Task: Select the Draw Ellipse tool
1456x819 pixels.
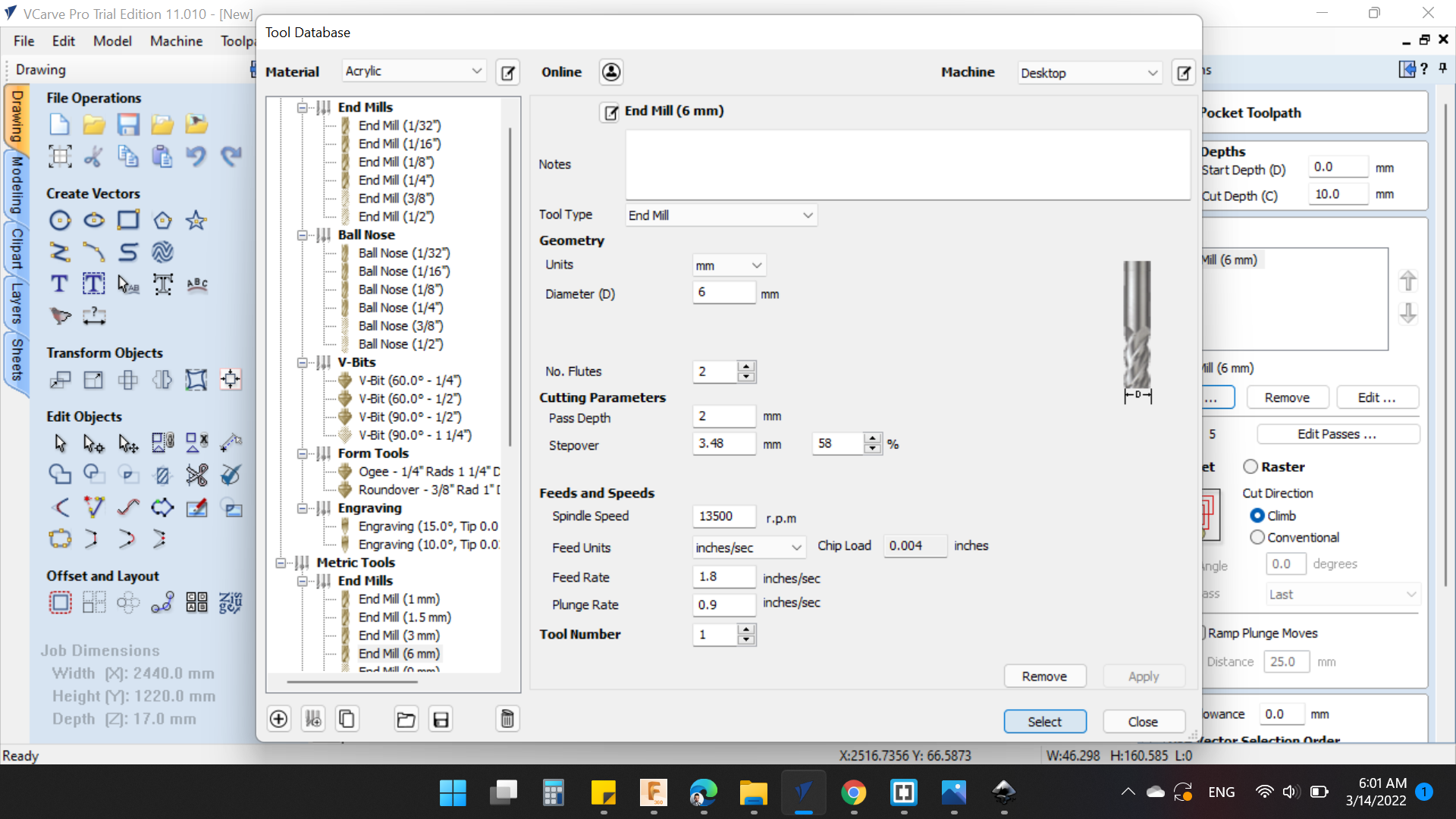Action: pyautogui.click(x=94, y=221)
